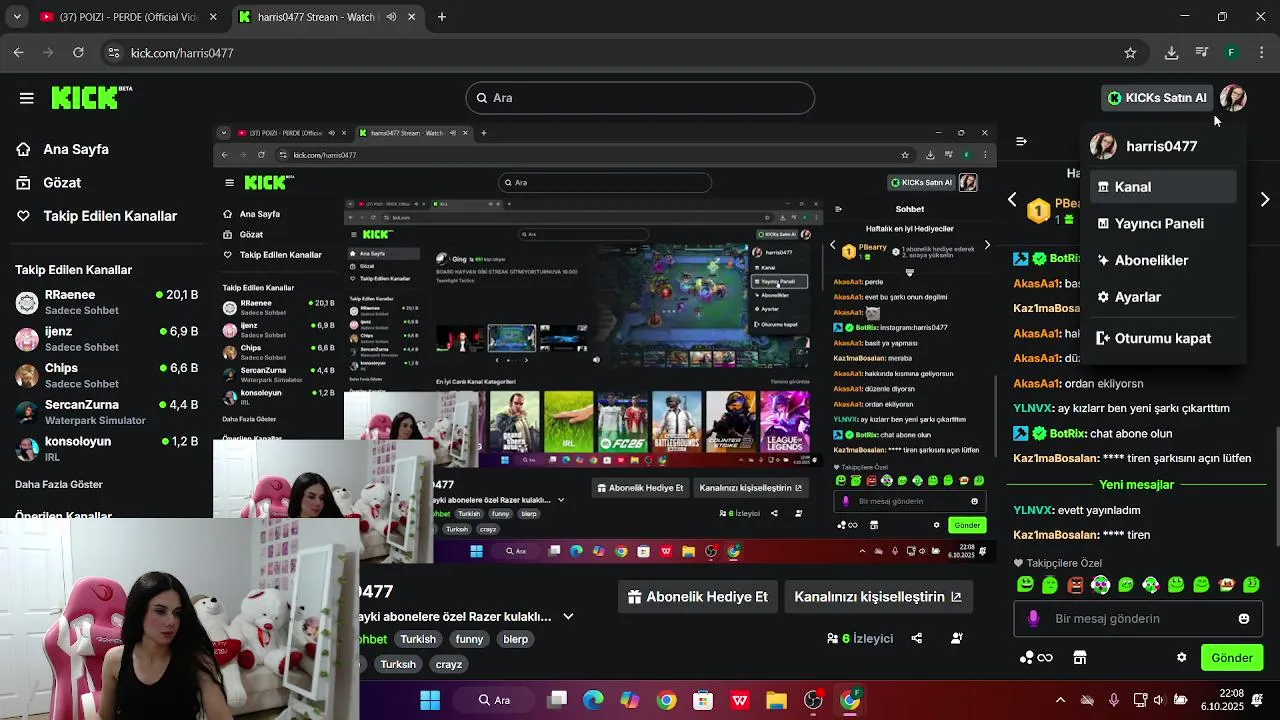Focus the Ara search box on Kick
The width and height of the screenshot is (1280, 720).
point(640,98)
